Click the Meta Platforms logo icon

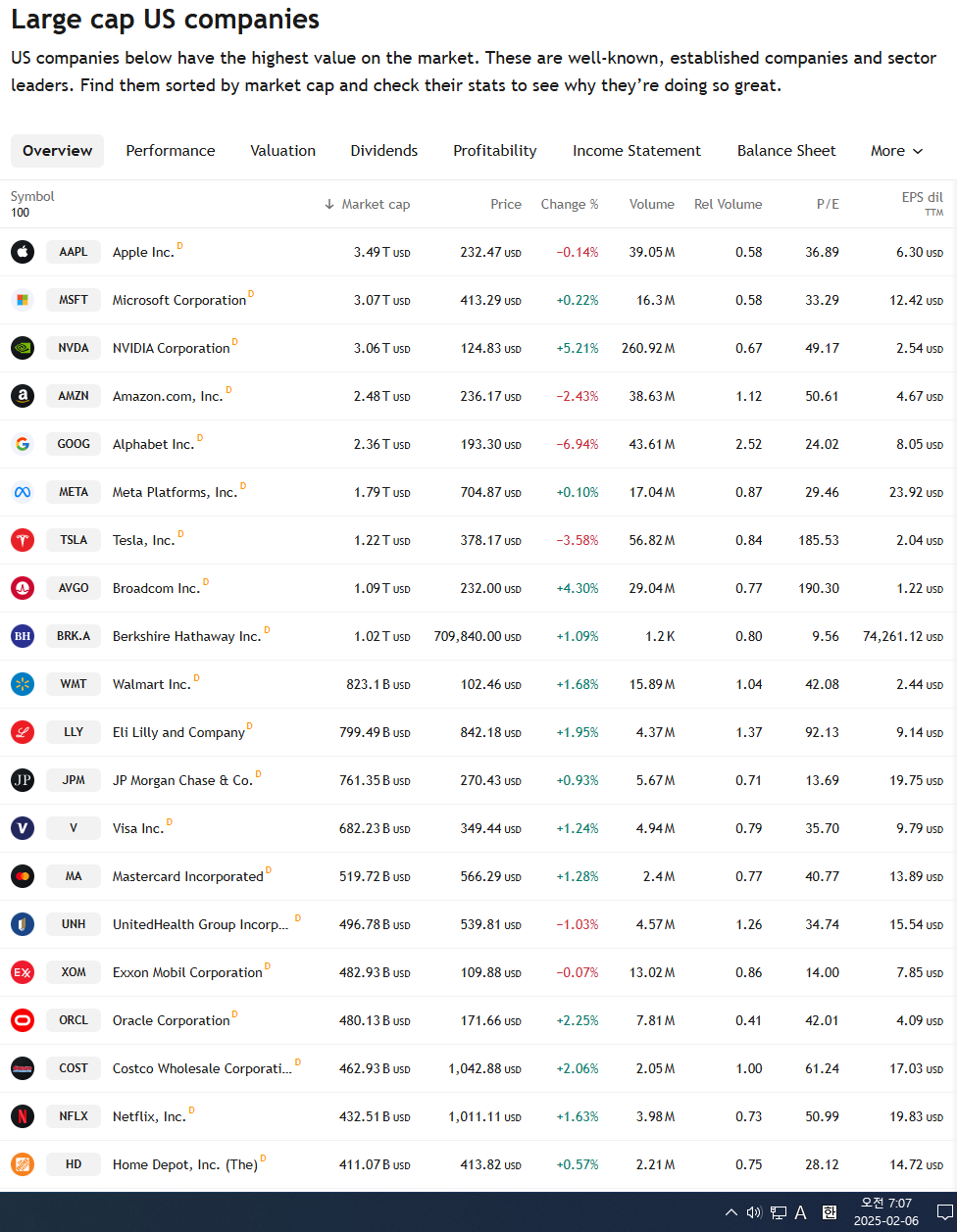(x=23, y=492)
